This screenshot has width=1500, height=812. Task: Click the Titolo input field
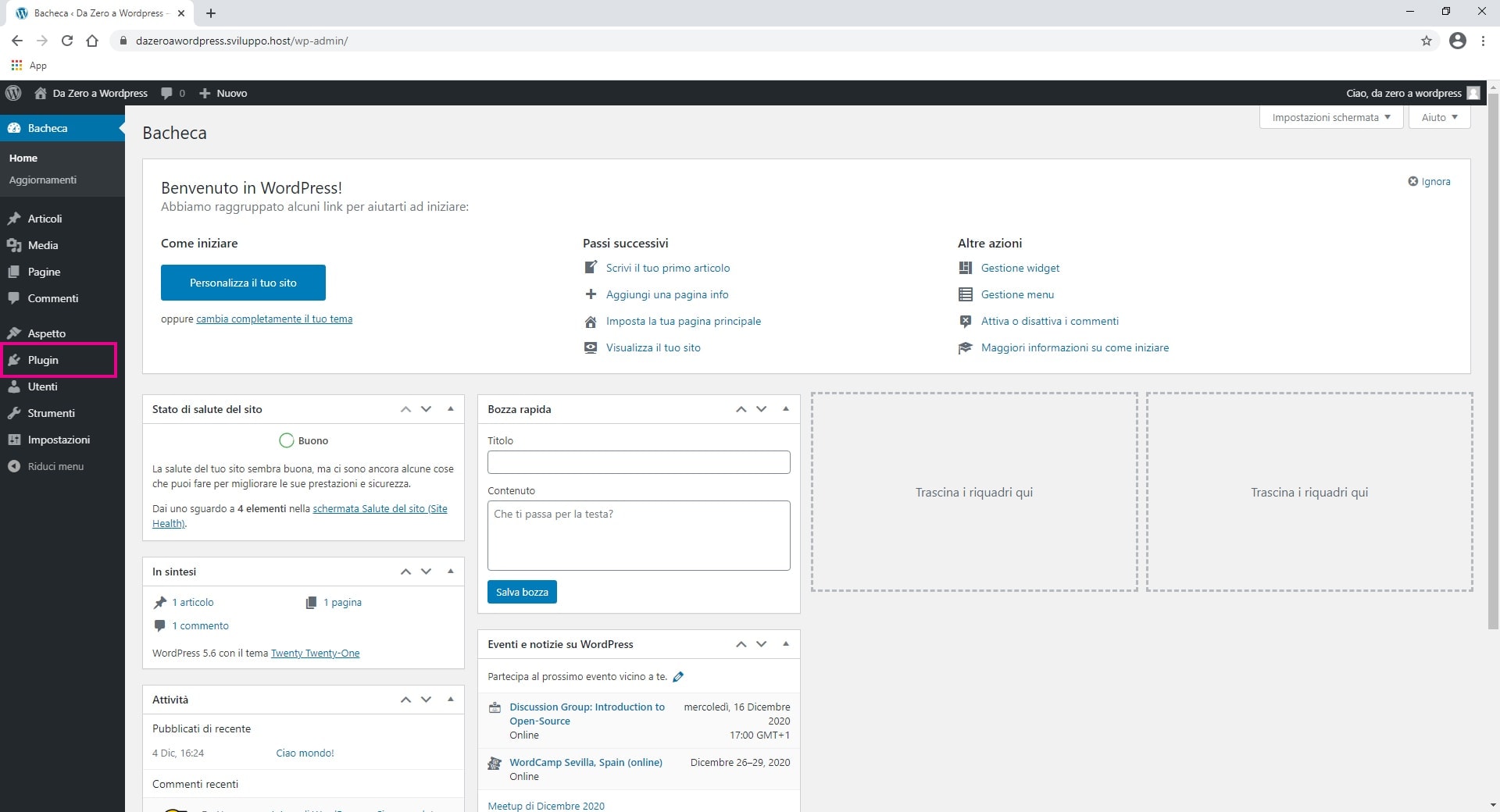[639, 462]
